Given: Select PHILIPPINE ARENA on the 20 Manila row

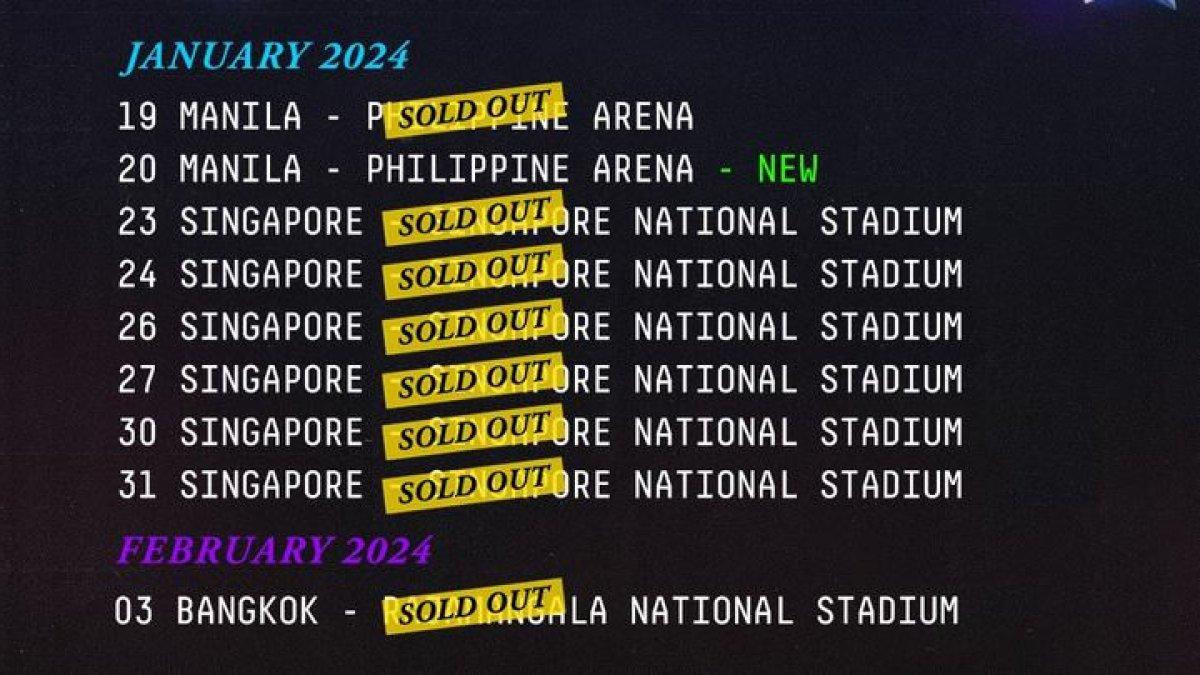Looking at the screenshot, I should 530,169.
